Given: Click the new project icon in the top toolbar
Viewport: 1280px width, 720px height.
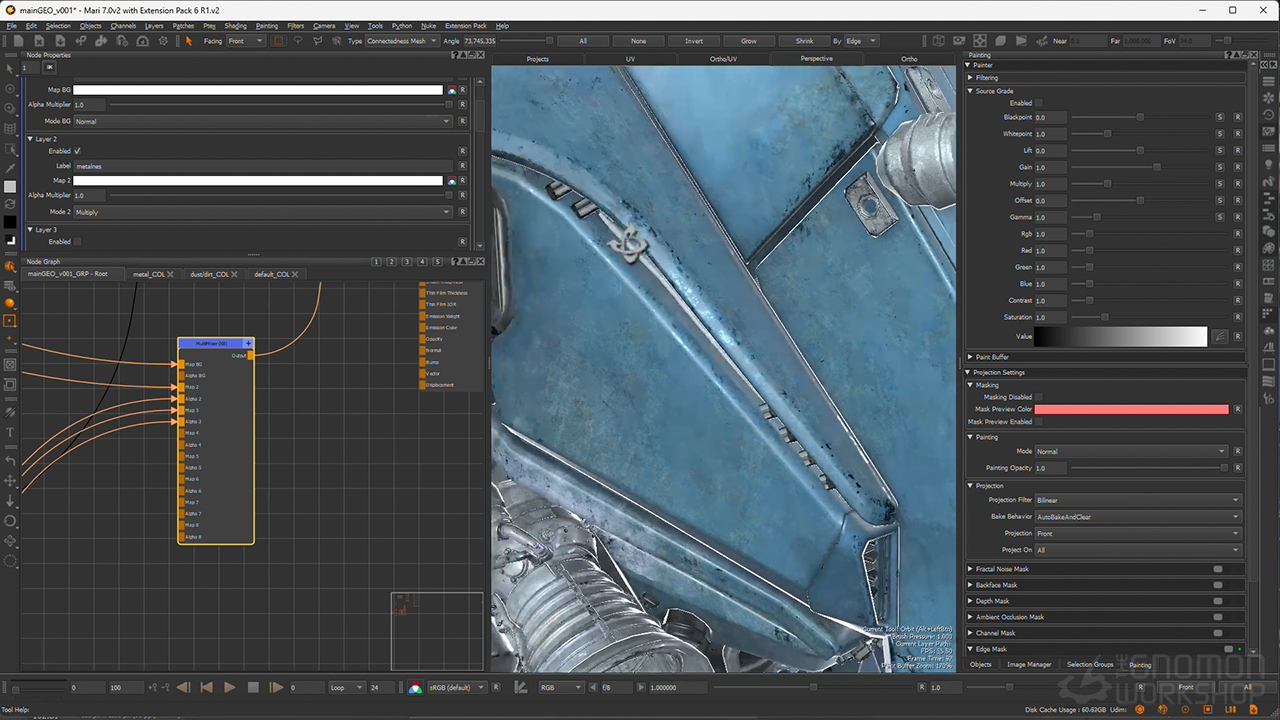Looking at the screenshot, I should point(19,41).
